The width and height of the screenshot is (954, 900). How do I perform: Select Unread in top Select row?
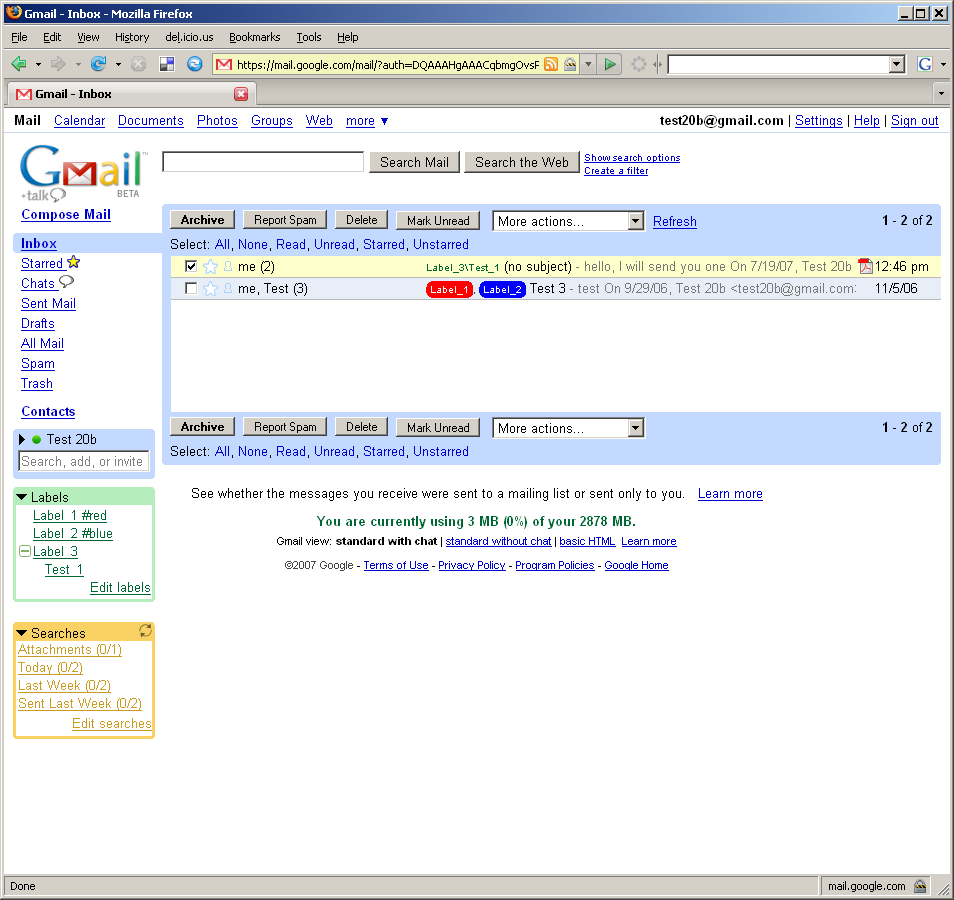[x=334, y=244]
